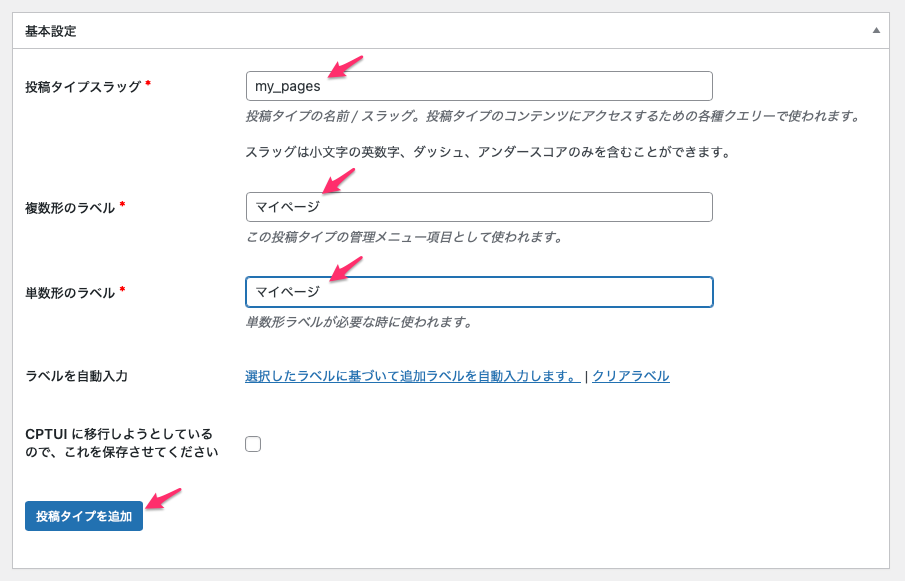905x581 pixels.
Task: Click the 投稿タイプスラッグ field label
Action: pyautogui.click(x=82, y=87)
